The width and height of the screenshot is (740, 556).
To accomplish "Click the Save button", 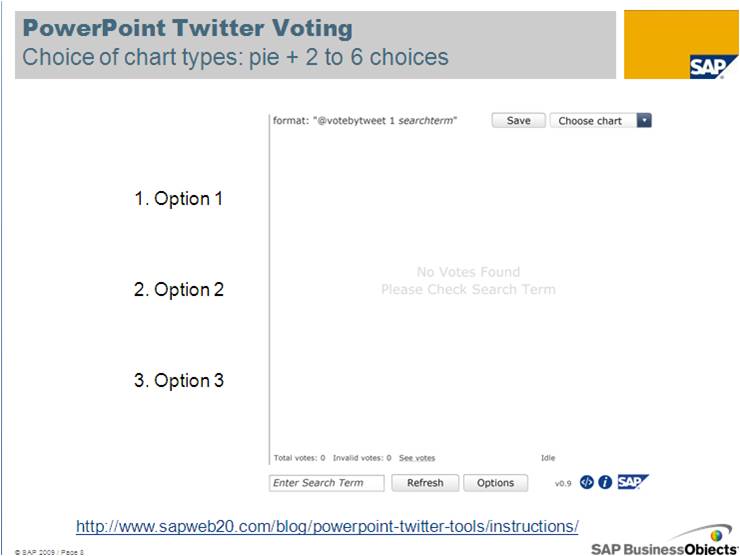I will pos(518,120).
